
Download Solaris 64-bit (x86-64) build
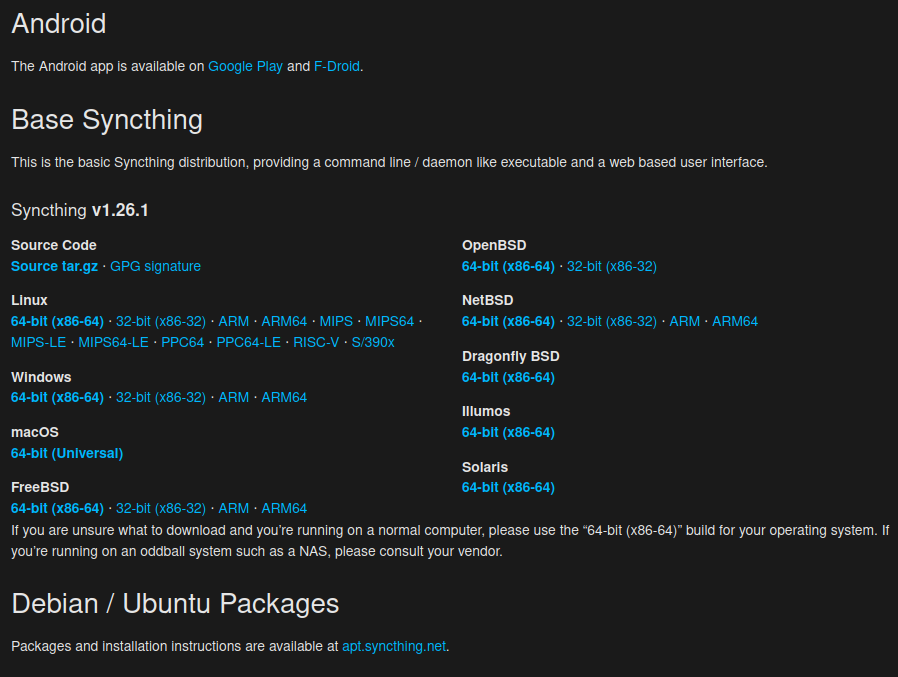pos(509,487)
